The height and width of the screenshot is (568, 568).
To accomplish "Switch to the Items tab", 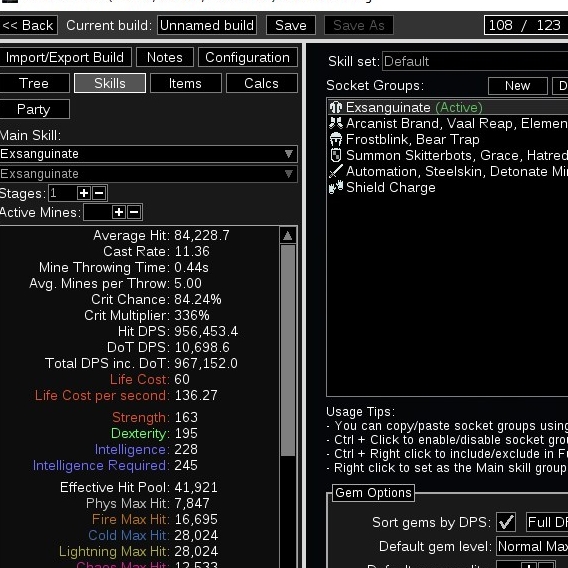I will pyautogui.click(x=185, y=83).
